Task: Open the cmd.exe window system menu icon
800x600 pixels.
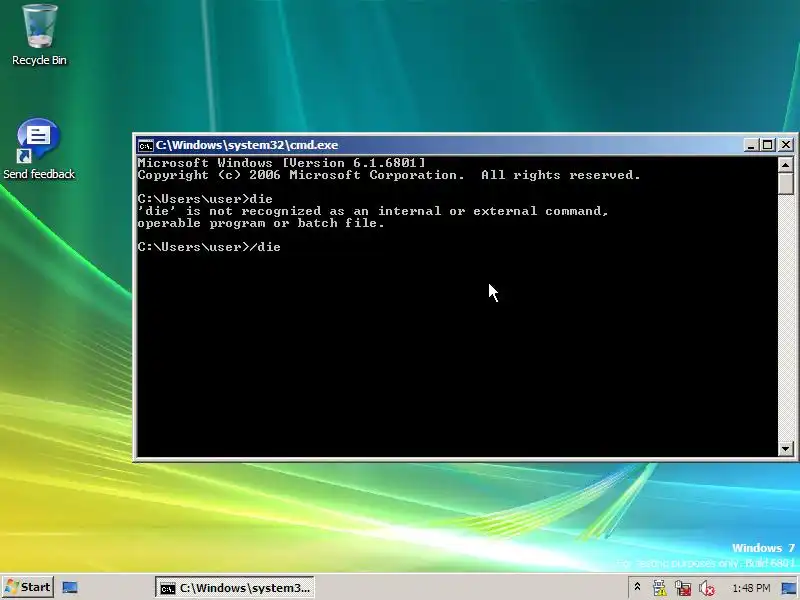Action: click(145, 145)
